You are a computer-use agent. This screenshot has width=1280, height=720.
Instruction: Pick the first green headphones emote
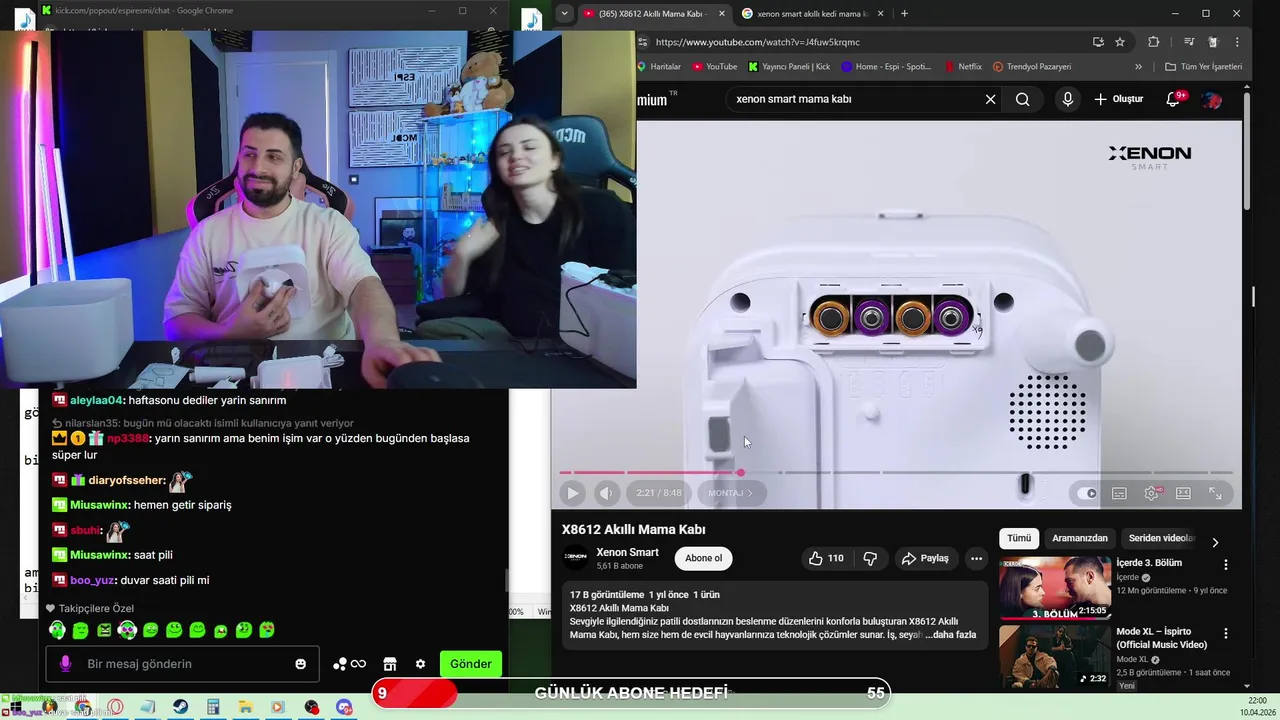point(57,630)
